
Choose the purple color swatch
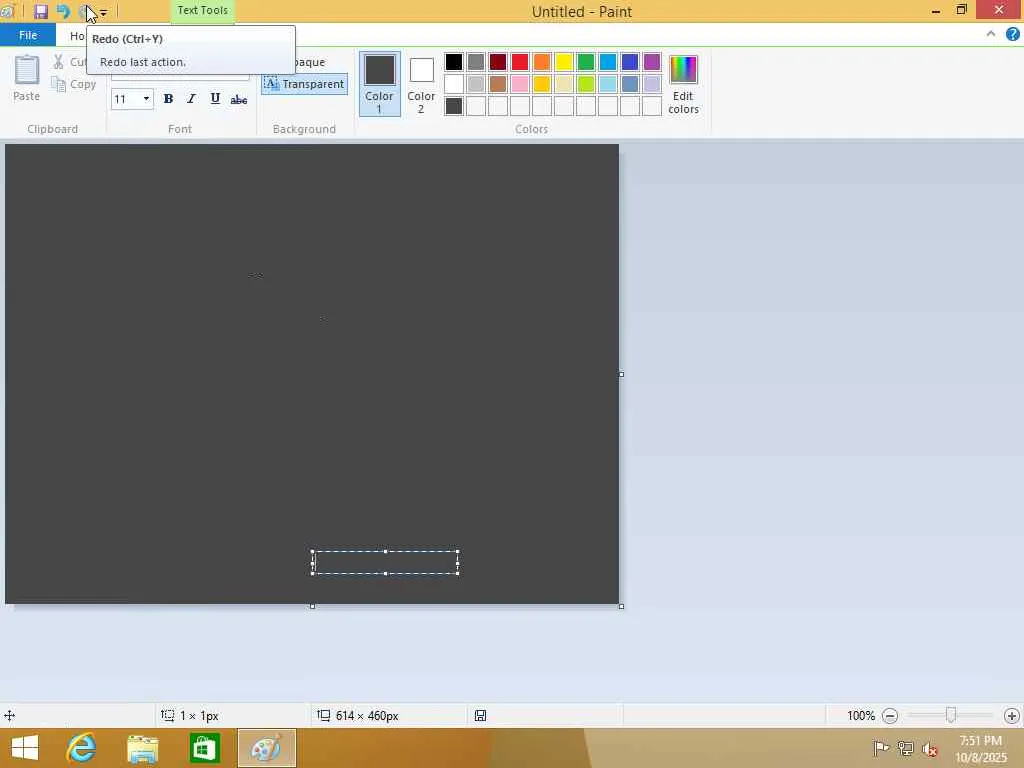click(652, 62)
